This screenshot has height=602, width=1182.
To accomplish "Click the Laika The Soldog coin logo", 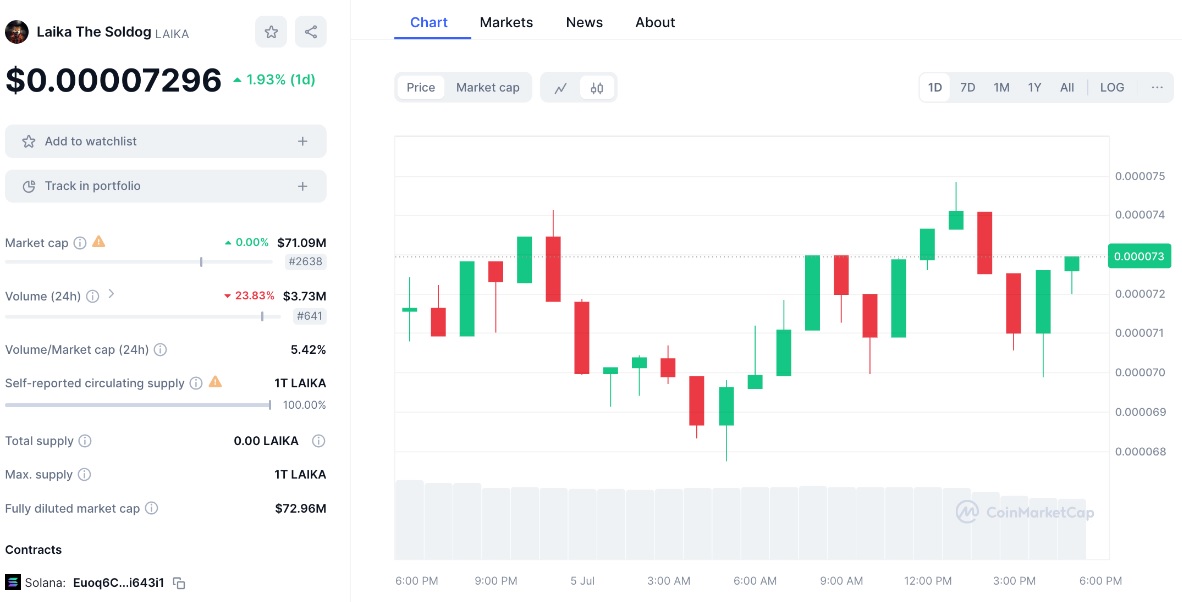I will pos(17,32).
